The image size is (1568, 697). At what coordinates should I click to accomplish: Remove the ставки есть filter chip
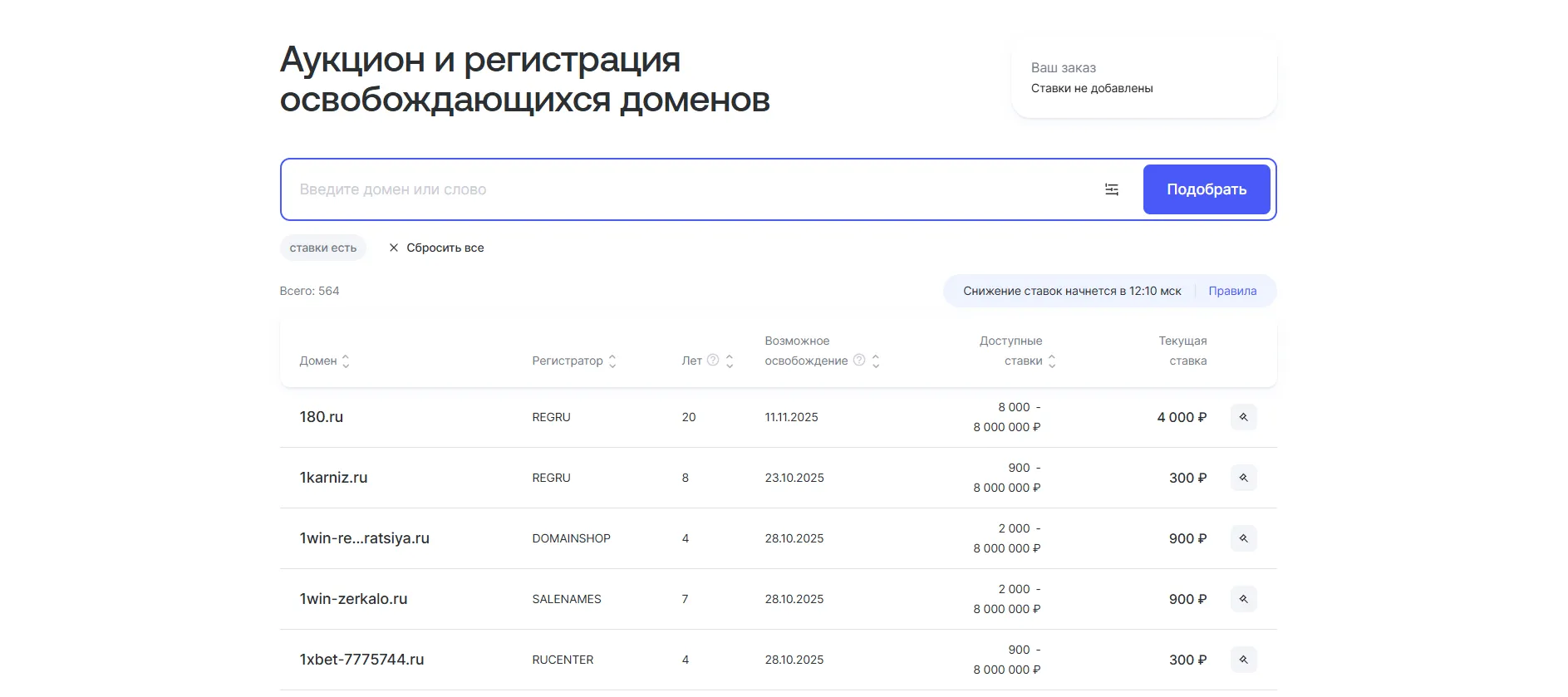point(323,248)
